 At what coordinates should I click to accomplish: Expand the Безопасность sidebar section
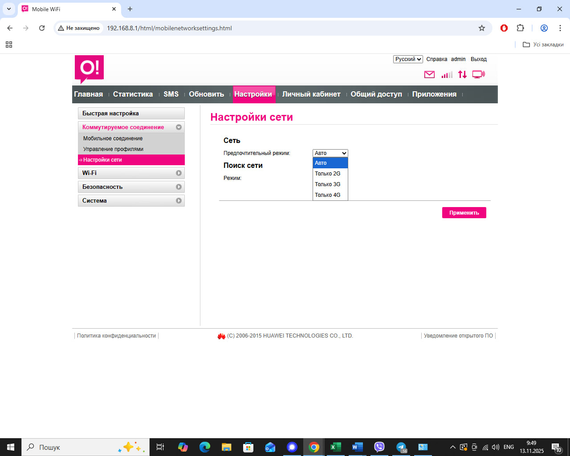pyautogui.click(x=131, y=187)
